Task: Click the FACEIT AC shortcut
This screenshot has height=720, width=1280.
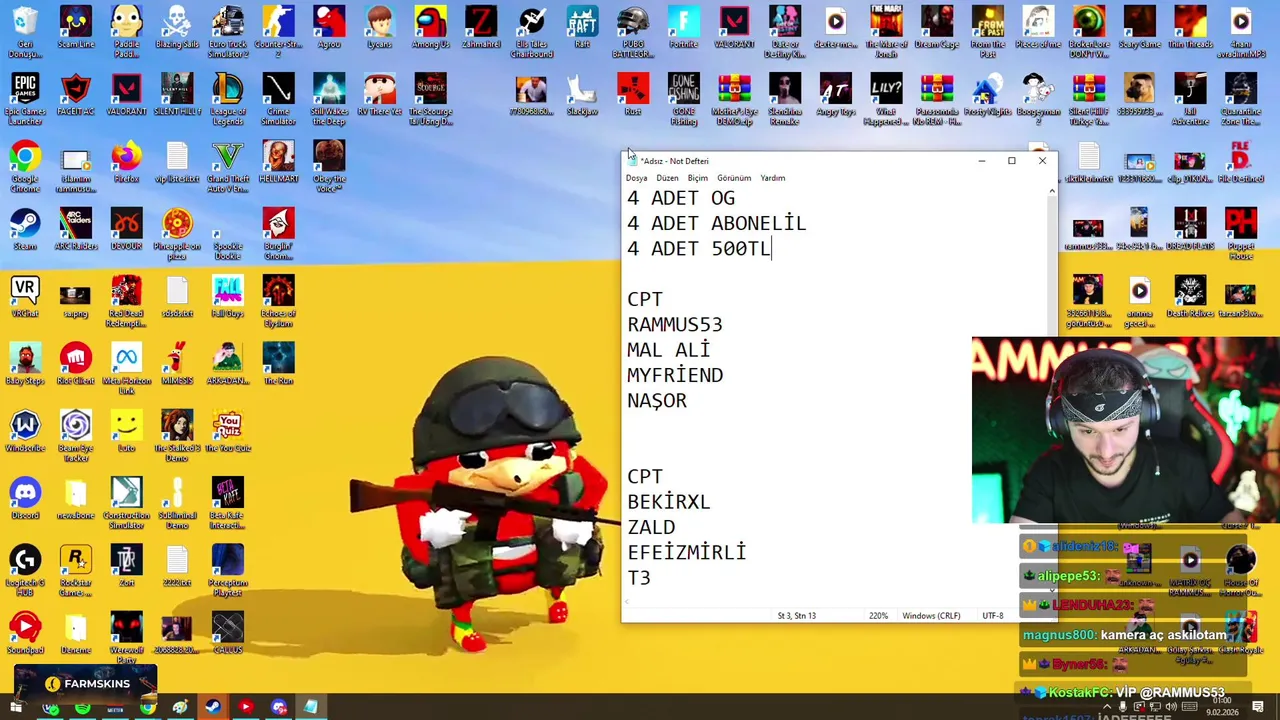Action: [76, 95]
